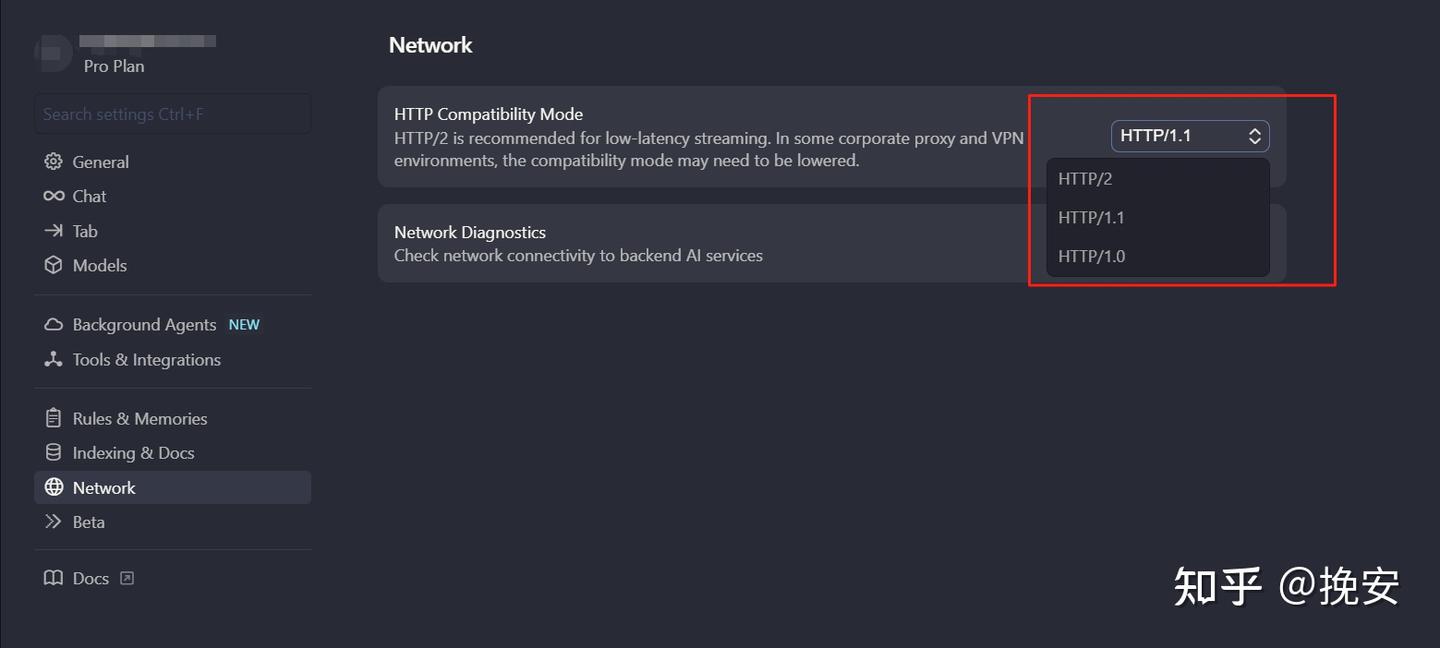Click the Rules & Memories clipboard icon
This screenshot has height=648, width=1440.
coord(54,418)
